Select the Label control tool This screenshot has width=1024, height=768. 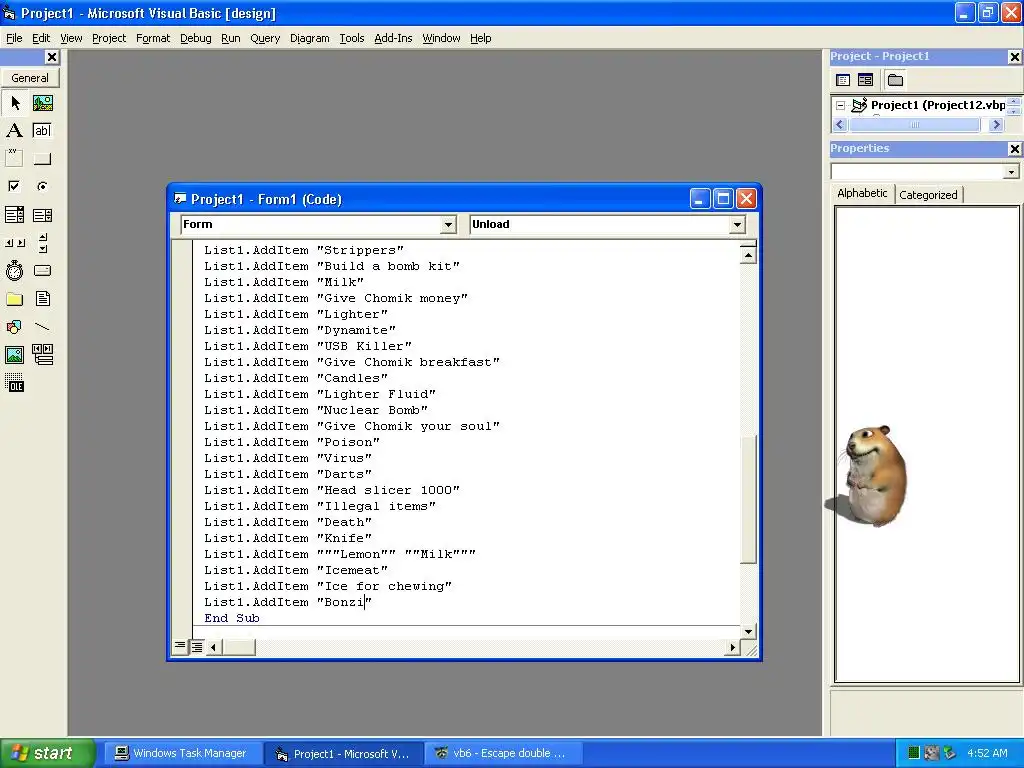click(14, 131)
